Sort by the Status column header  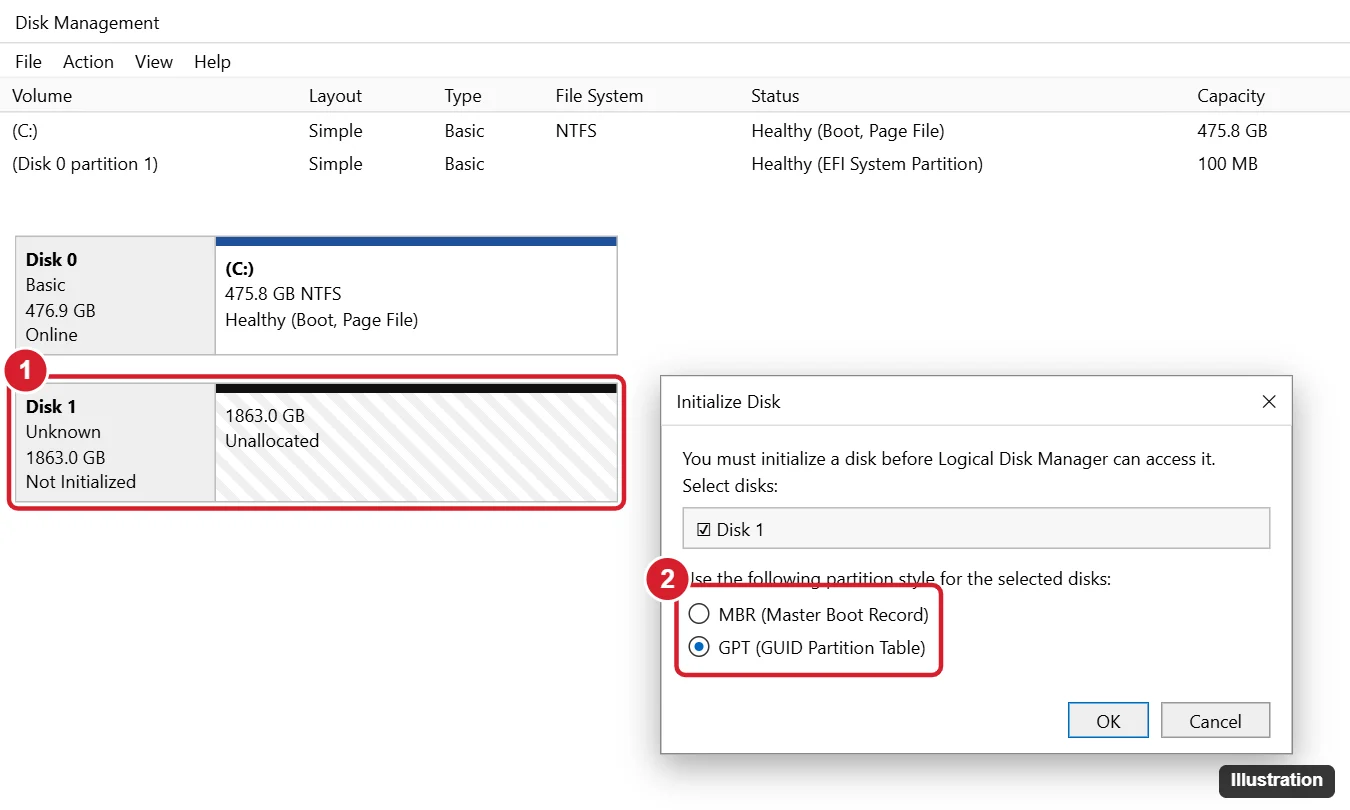[775, 96]
